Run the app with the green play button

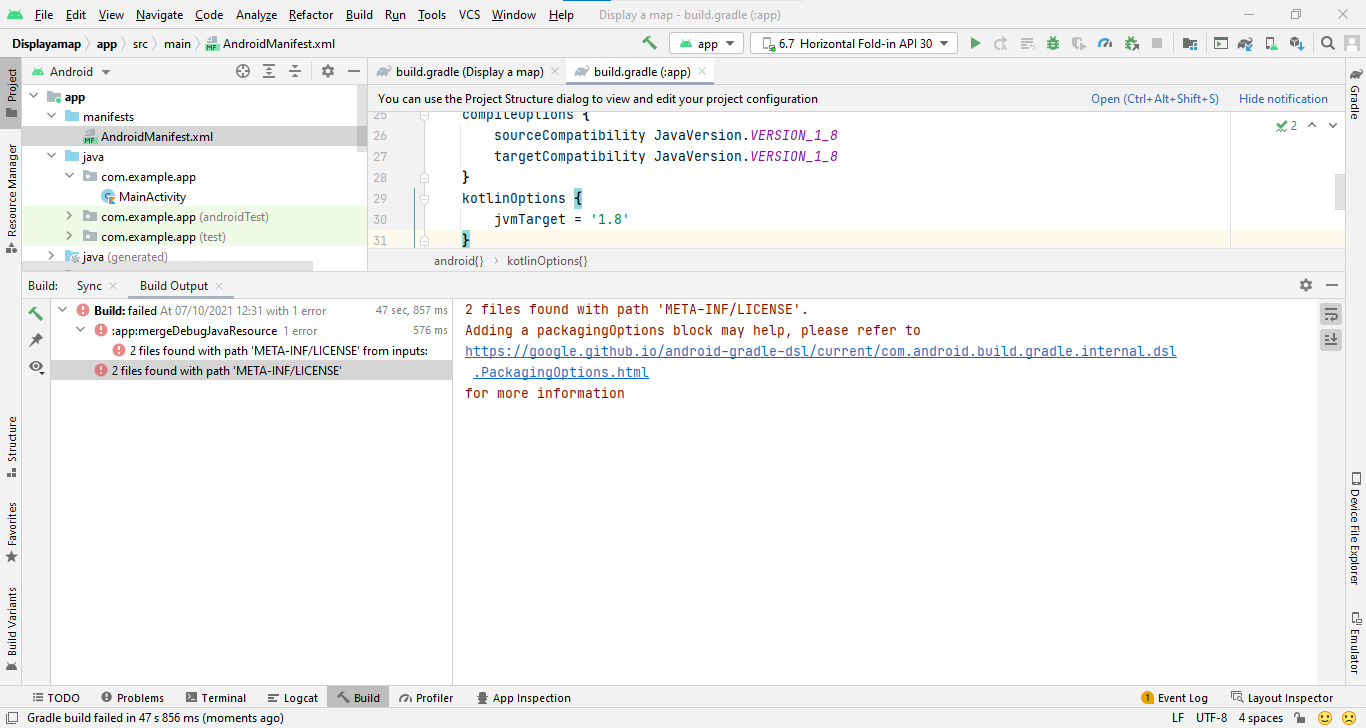pos(976,43)
